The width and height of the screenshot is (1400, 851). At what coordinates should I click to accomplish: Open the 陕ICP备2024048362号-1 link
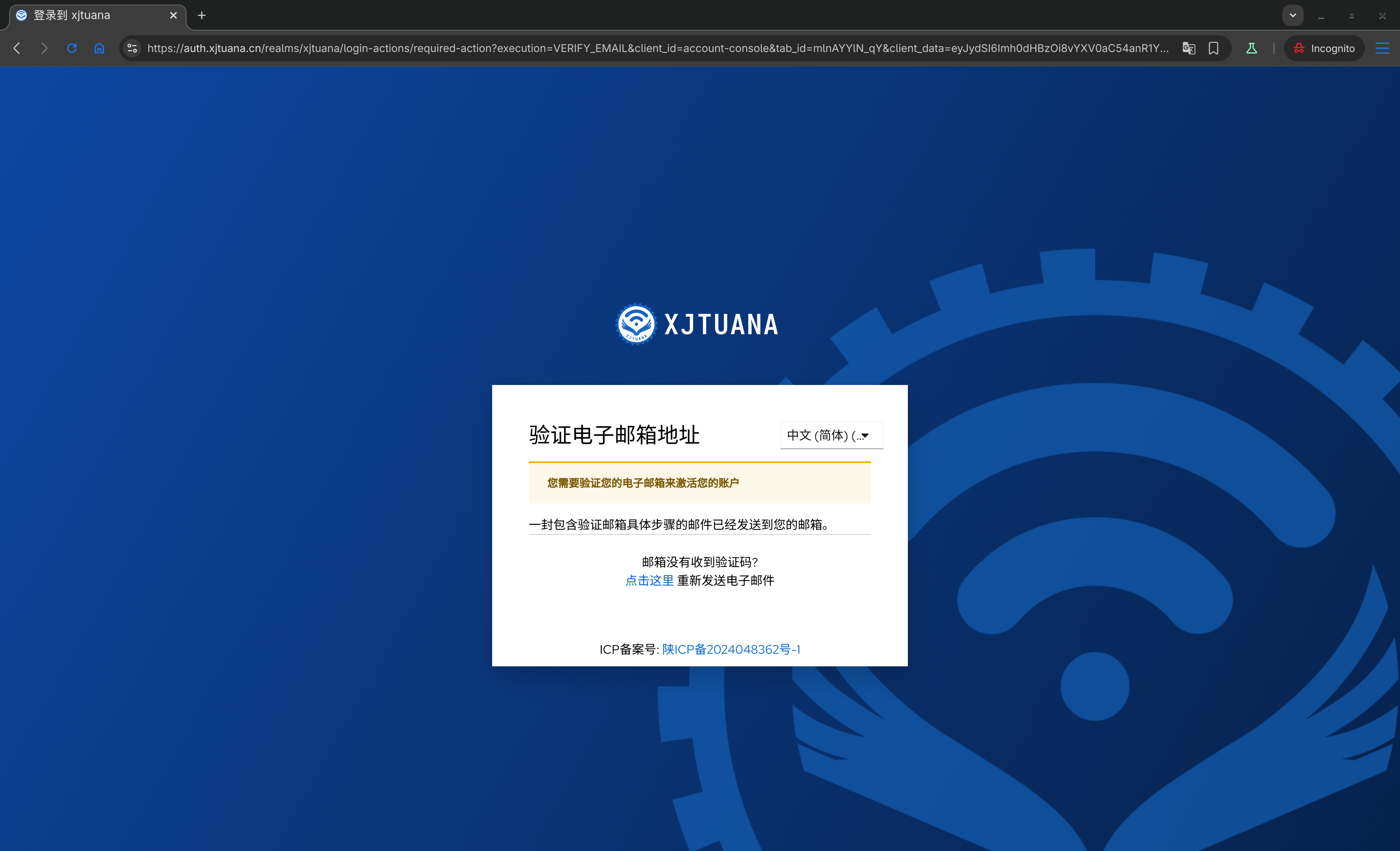tap(731, 649)
